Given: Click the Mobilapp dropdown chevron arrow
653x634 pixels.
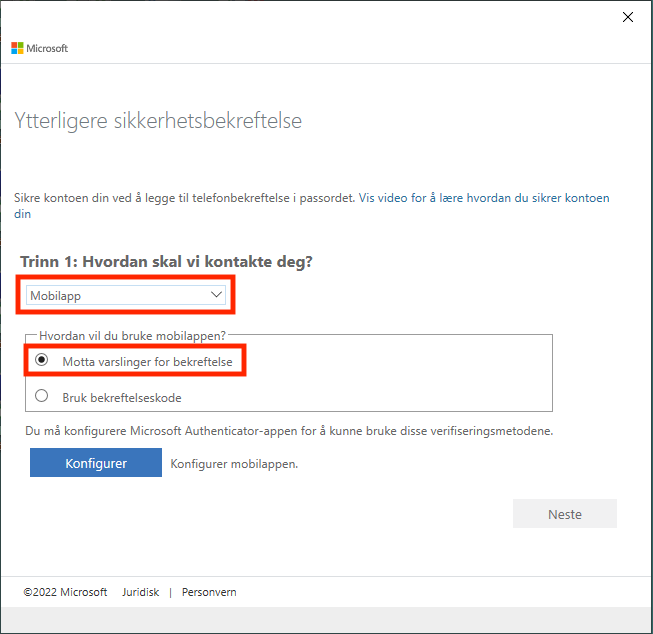Looking at the screenshot, I should 216,295.
